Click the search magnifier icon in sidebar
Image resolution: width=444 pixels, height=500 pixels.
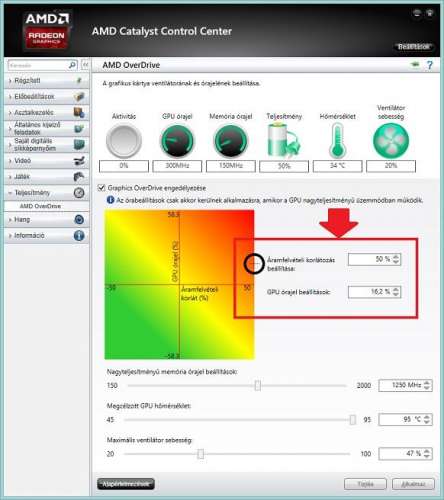(x=72, y=65)
